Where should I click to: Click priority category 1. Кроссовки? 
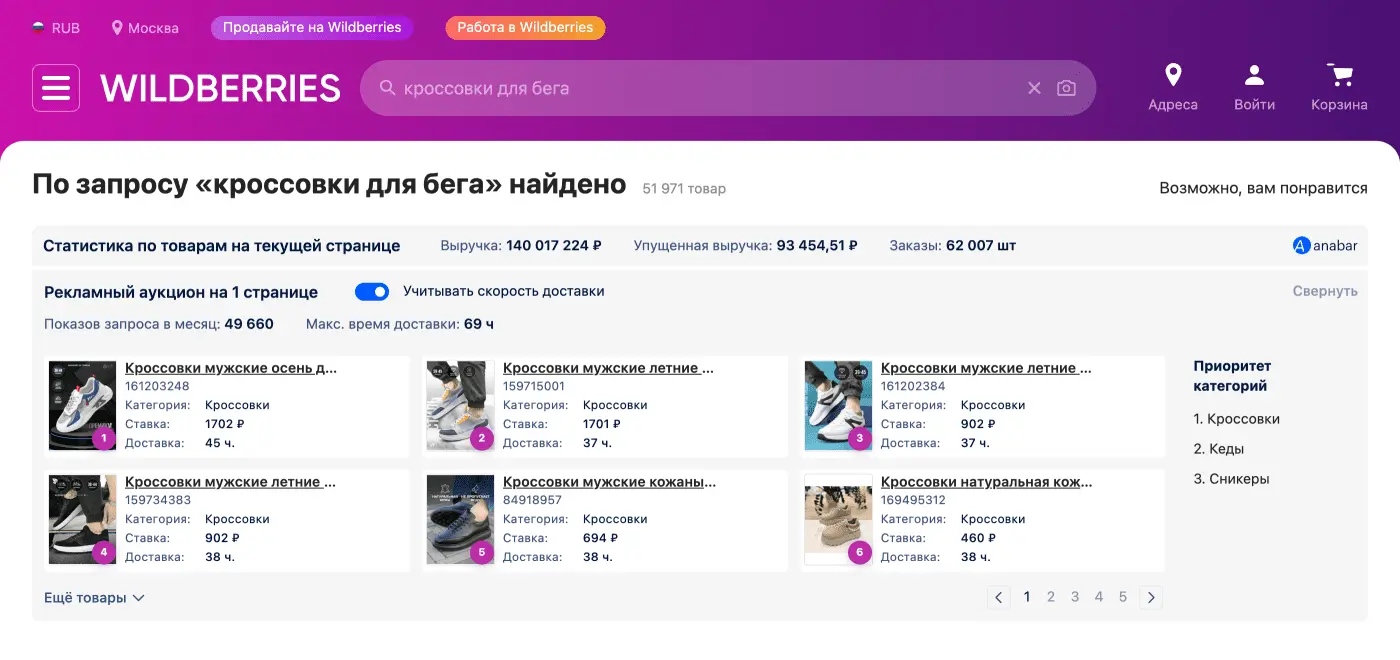(x=1236, y=419)
